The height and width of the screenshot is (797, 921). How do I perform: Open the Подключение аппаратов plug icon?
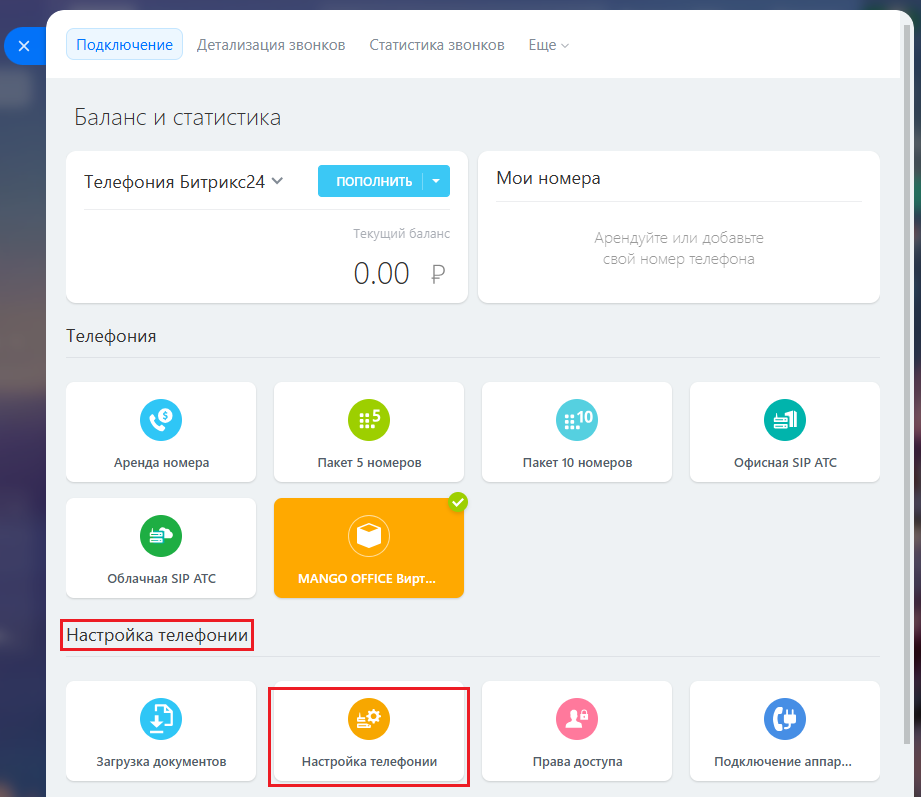pos(785,719)
